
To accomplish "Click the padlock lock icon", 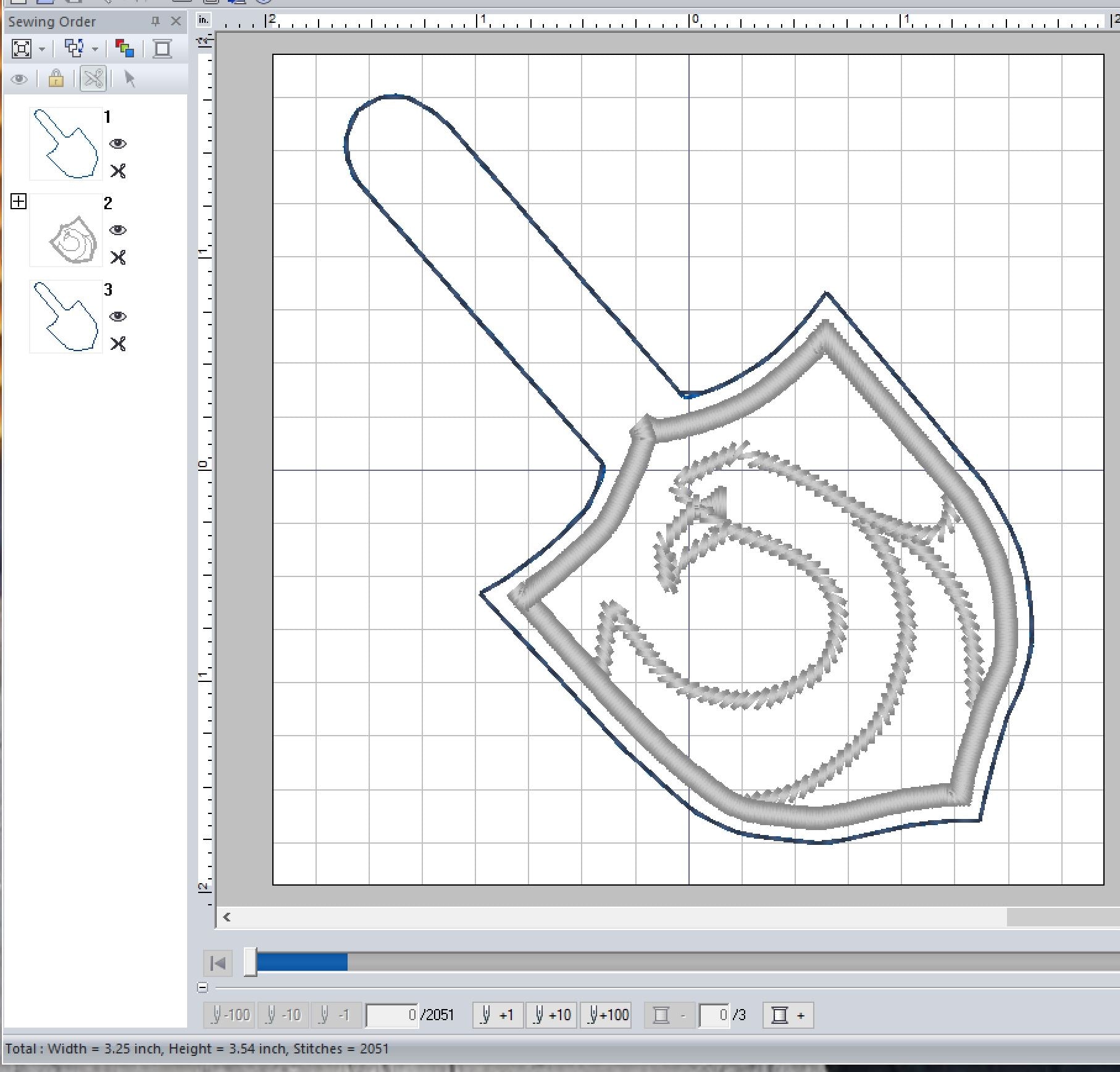I will (56, 79).
